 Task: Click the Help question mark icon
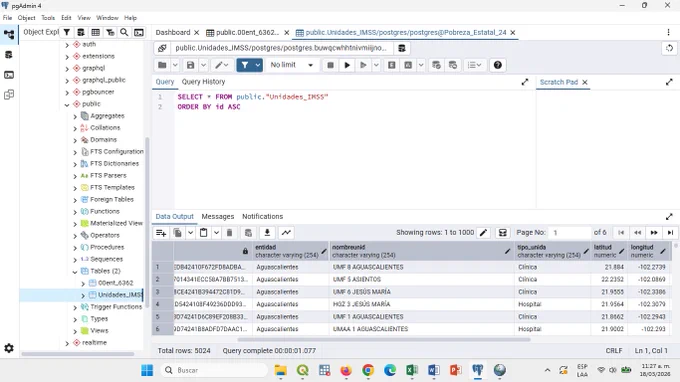498,65
